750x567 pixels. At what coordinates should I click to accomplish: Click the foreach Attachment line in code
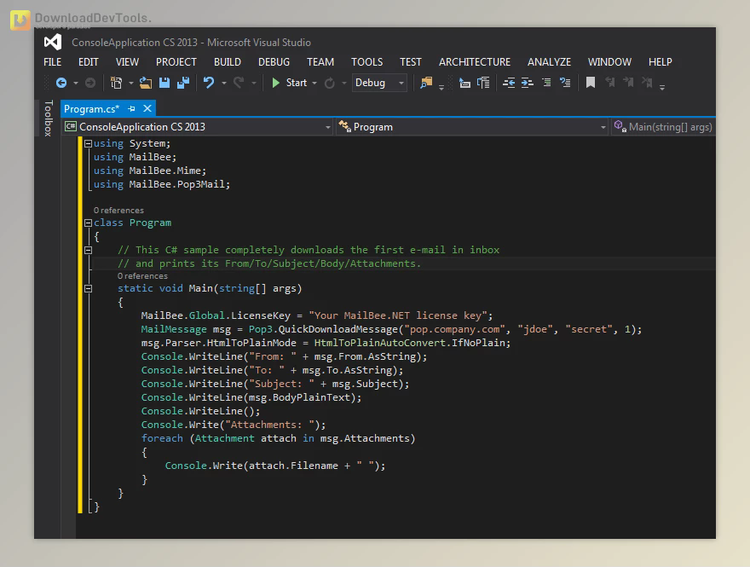[278, 438]
